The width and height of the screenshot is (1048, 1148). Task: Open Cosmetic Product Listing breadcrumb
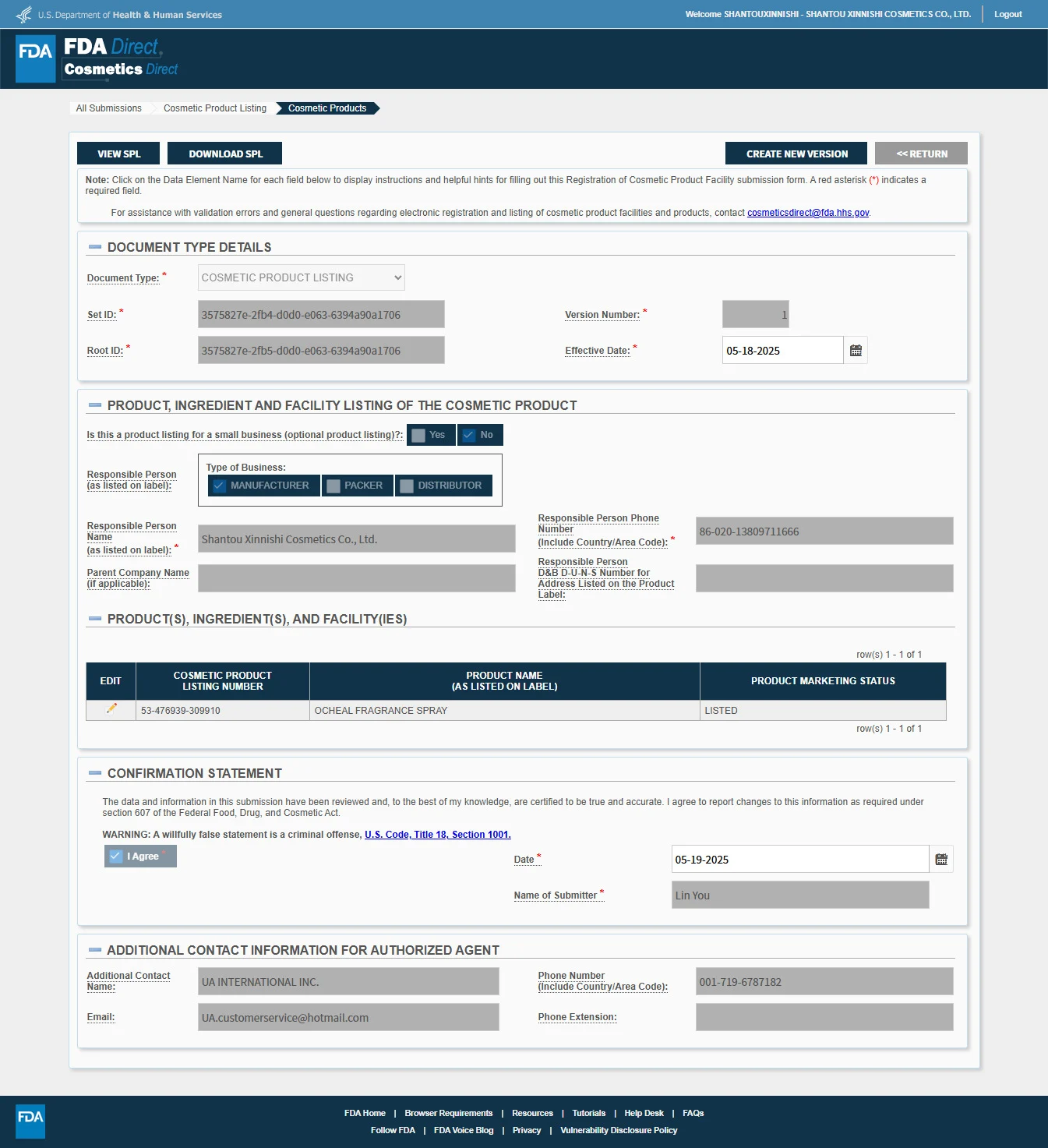(215, 108)
